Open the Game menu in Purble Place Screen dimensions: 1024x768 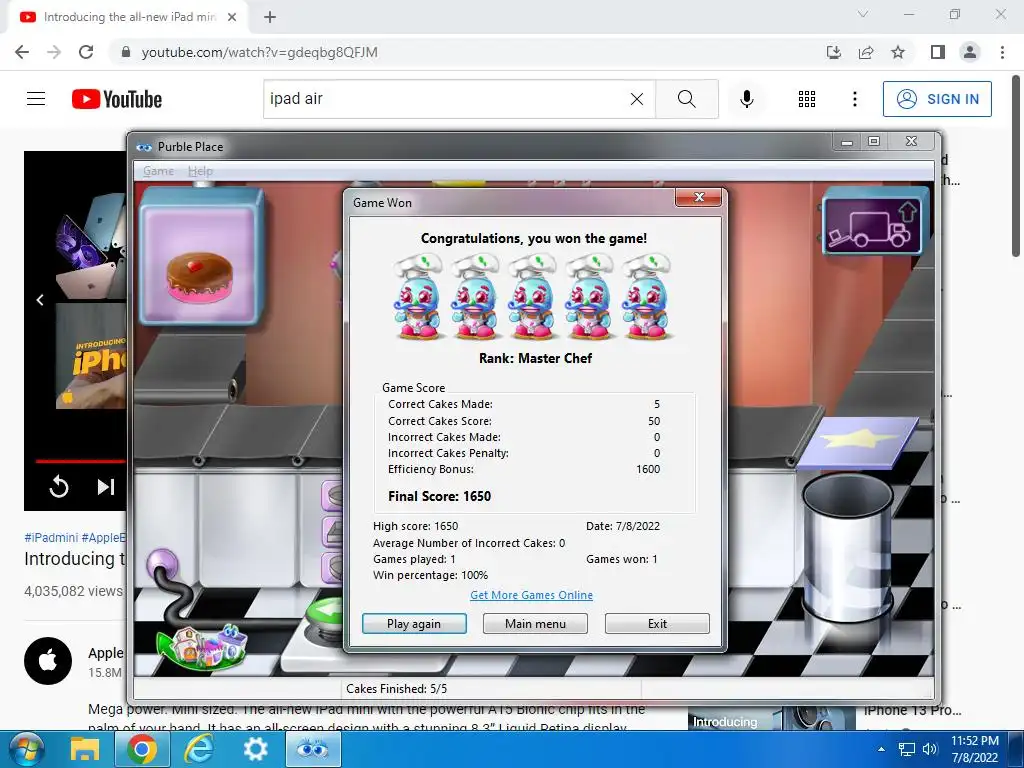pos(158,171)
